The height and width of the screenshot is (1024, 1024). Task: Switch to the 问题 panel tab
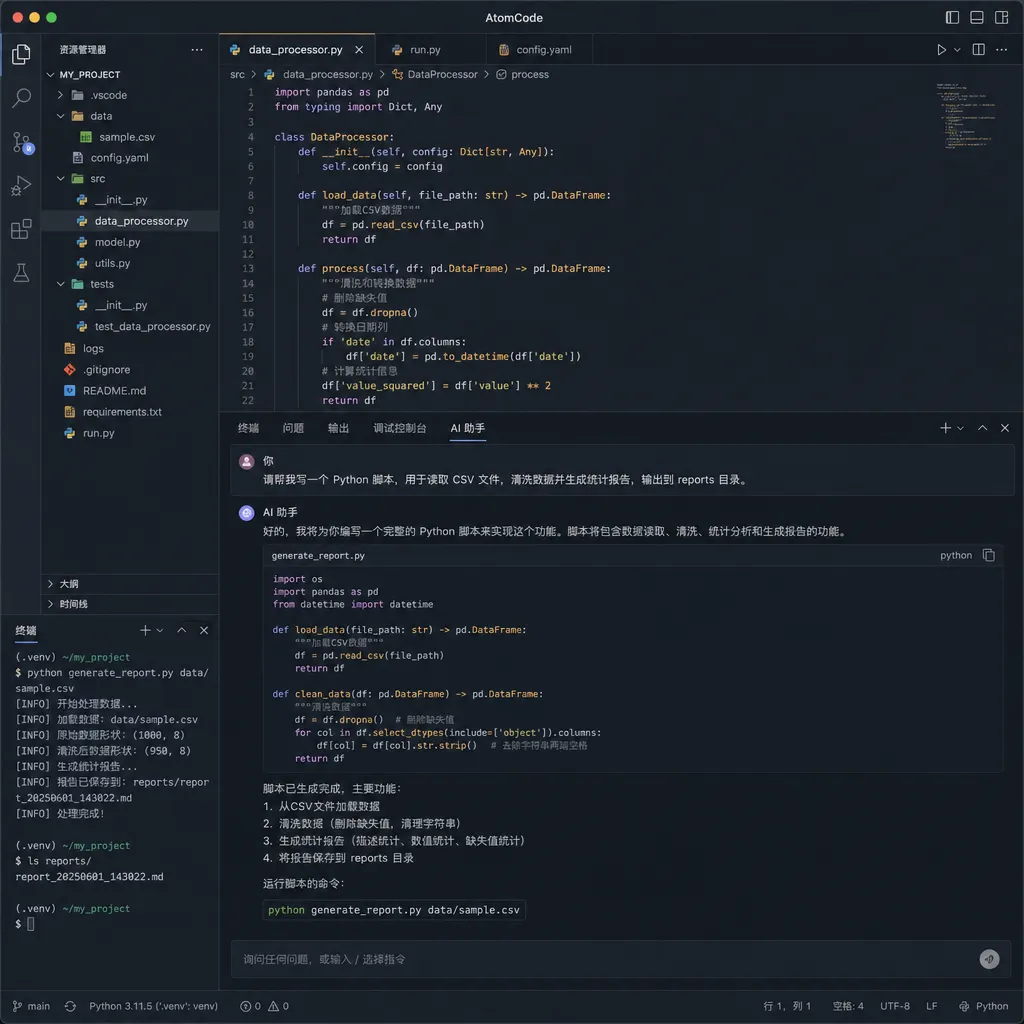pos(293,428)
